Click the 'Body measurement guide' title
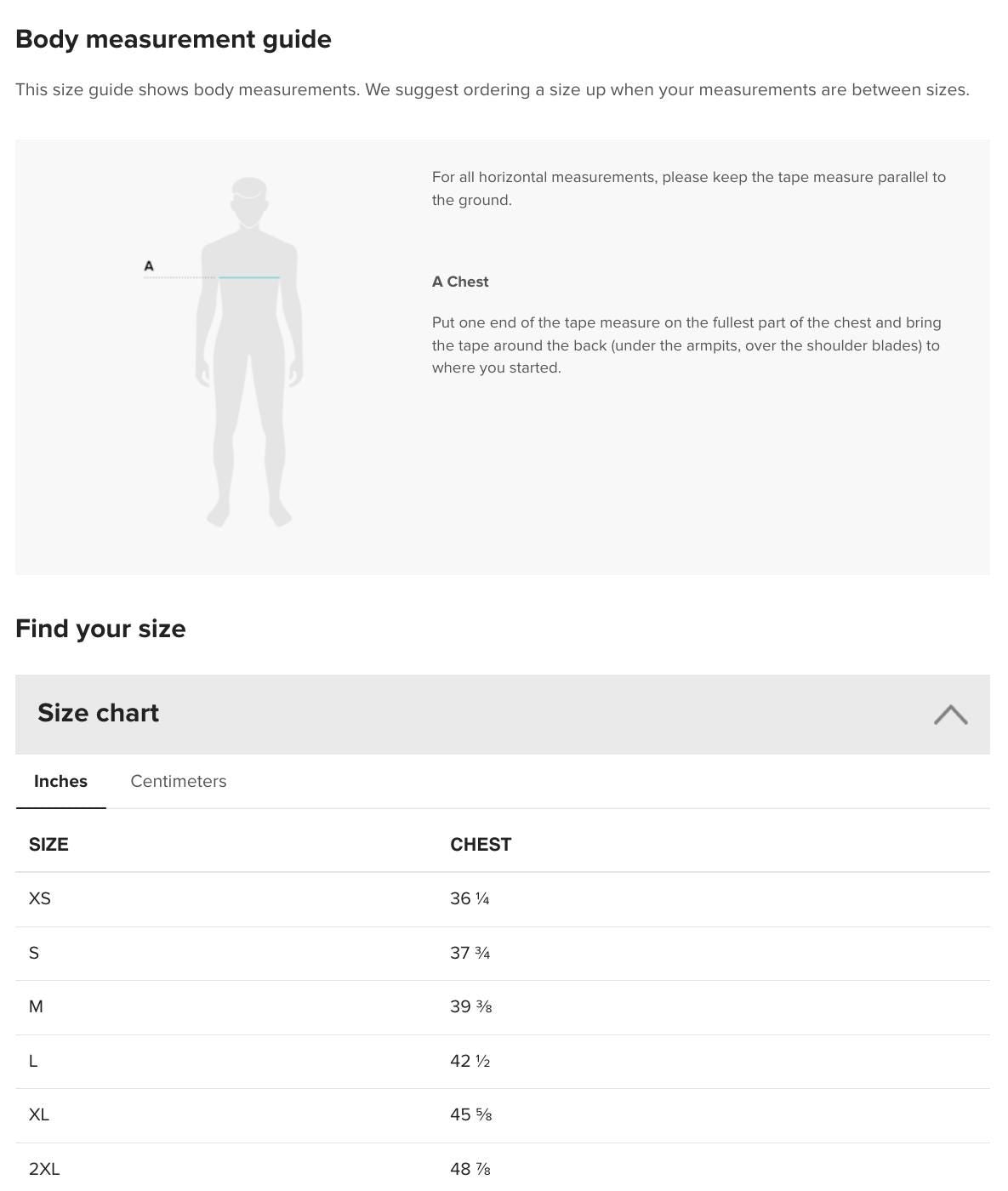1008x1191 pixels. [x=174, y=39]
